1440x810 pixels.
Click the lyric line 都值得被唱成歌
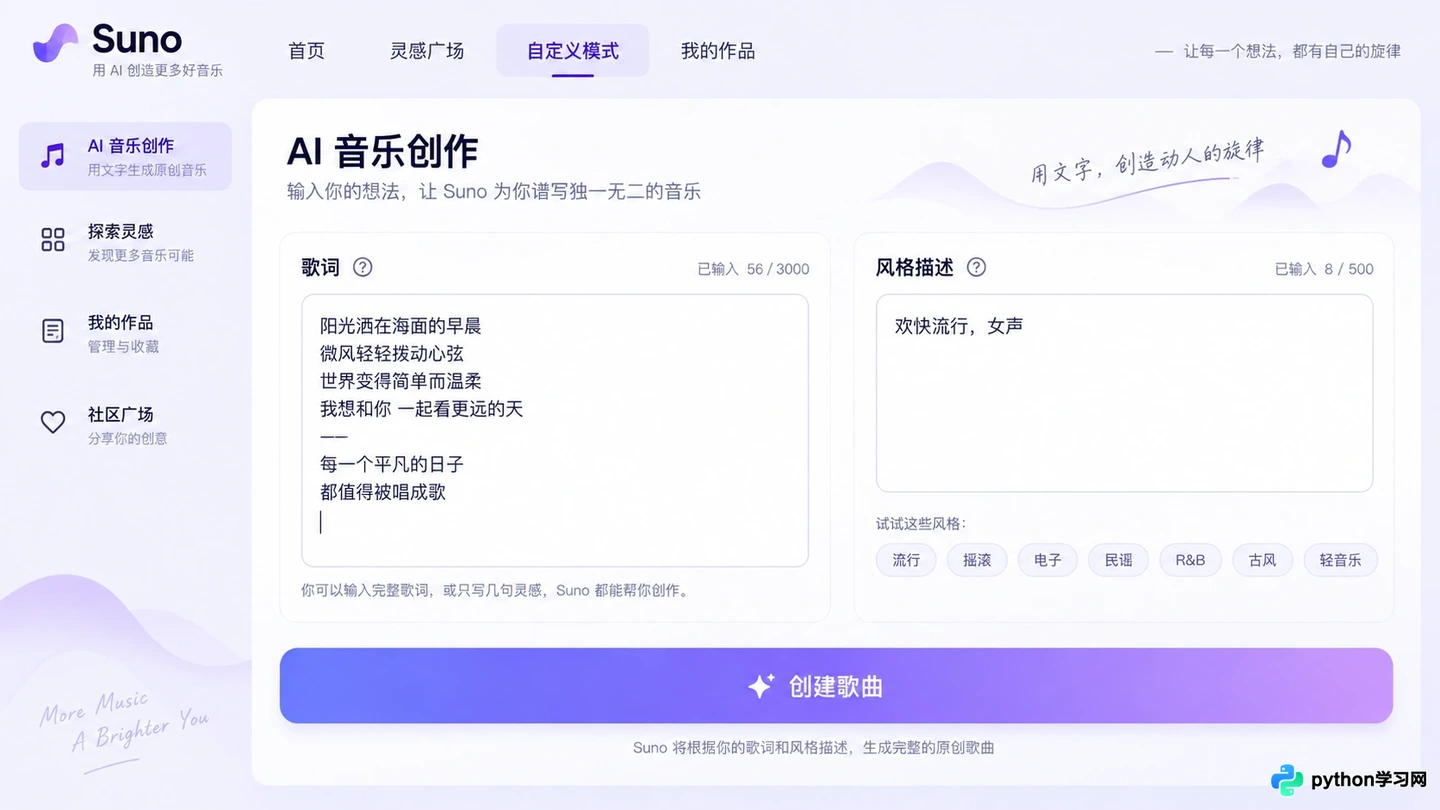(383, 492)
